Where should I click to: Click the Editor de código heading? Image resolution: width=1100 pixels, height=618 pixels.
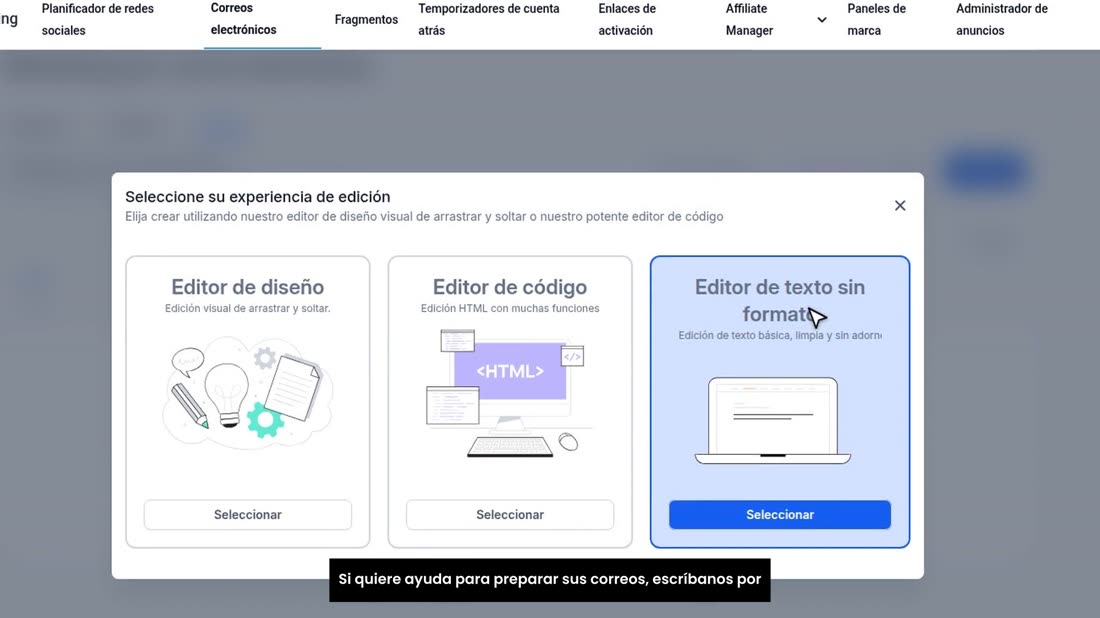click(x=510, y=287)
